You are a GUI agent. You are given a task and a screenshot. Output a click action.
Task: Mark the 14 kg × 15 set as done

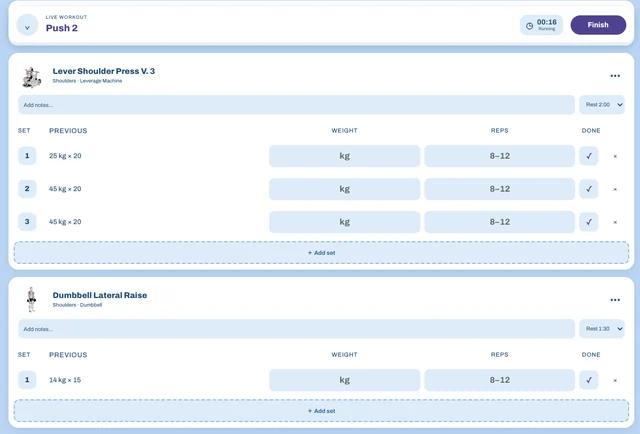coord(589,380)
